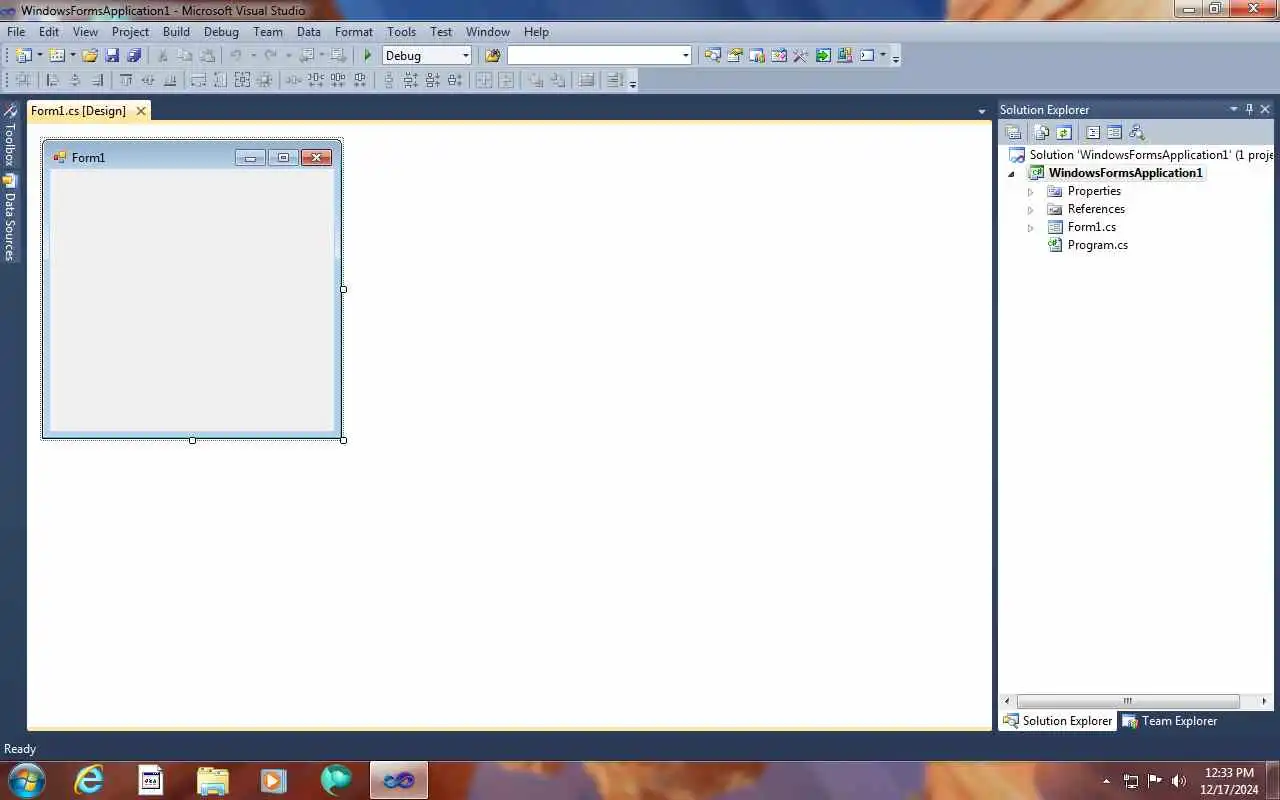
Task: Click the Save All icon
Action: (x=134, y=55)
